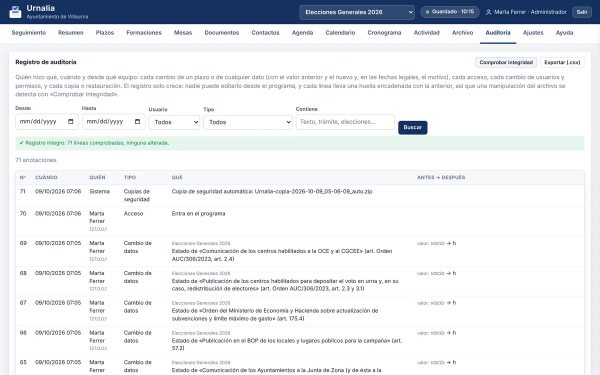600x375 pixels.
Task: Open the Ajustes tab
Action: click(x=533, y=33)
